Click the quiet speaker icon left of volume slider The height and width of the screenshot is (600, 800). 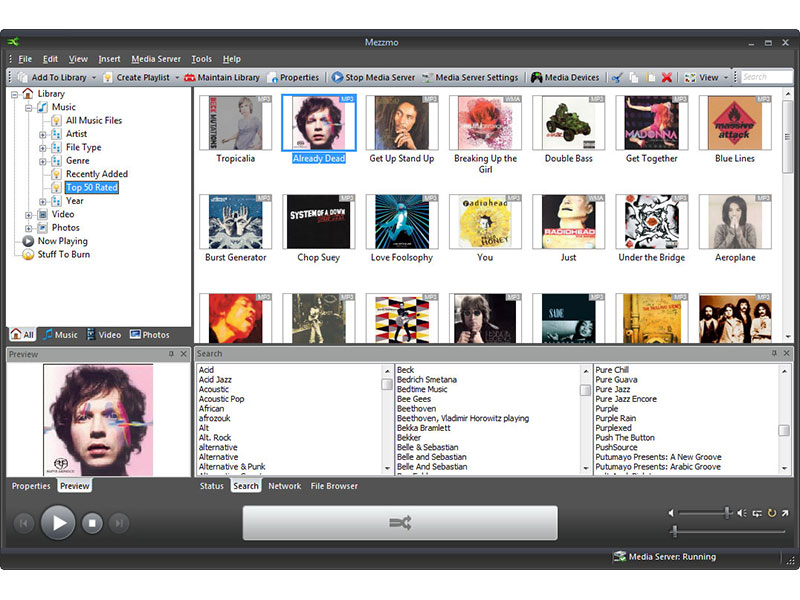(x=671, y=513)
